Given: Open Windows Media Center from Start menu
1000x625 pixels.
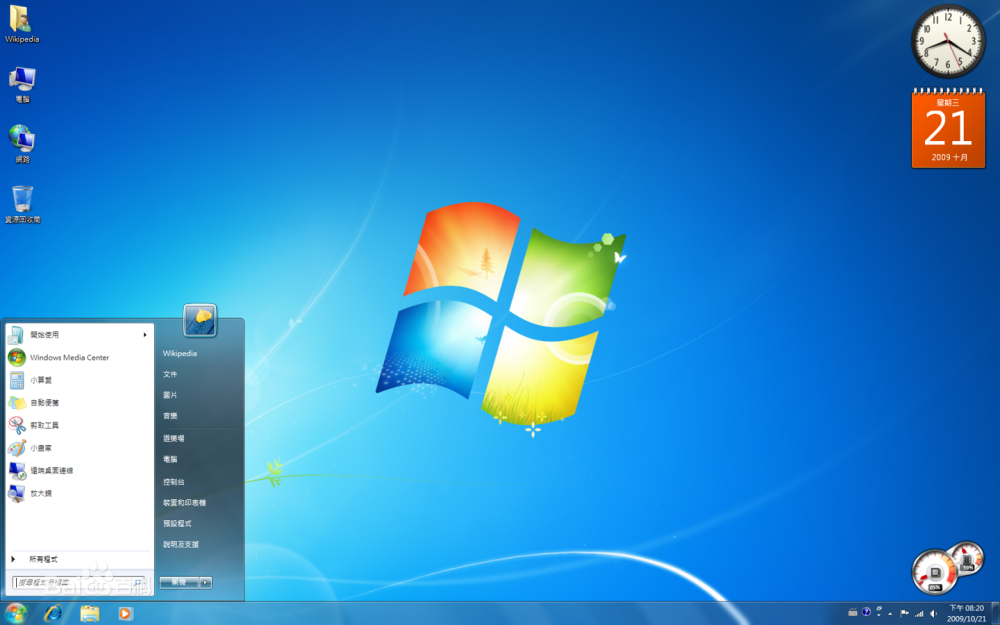Looking at the screenshot, I should (x=68, y=357).
